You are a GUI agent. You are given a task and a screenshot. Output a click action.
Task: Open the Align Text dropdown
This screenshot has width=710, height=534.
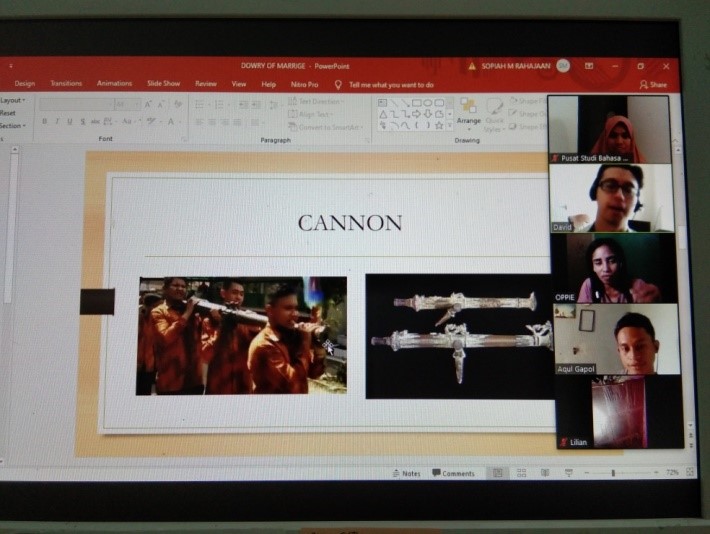[311, 114]
